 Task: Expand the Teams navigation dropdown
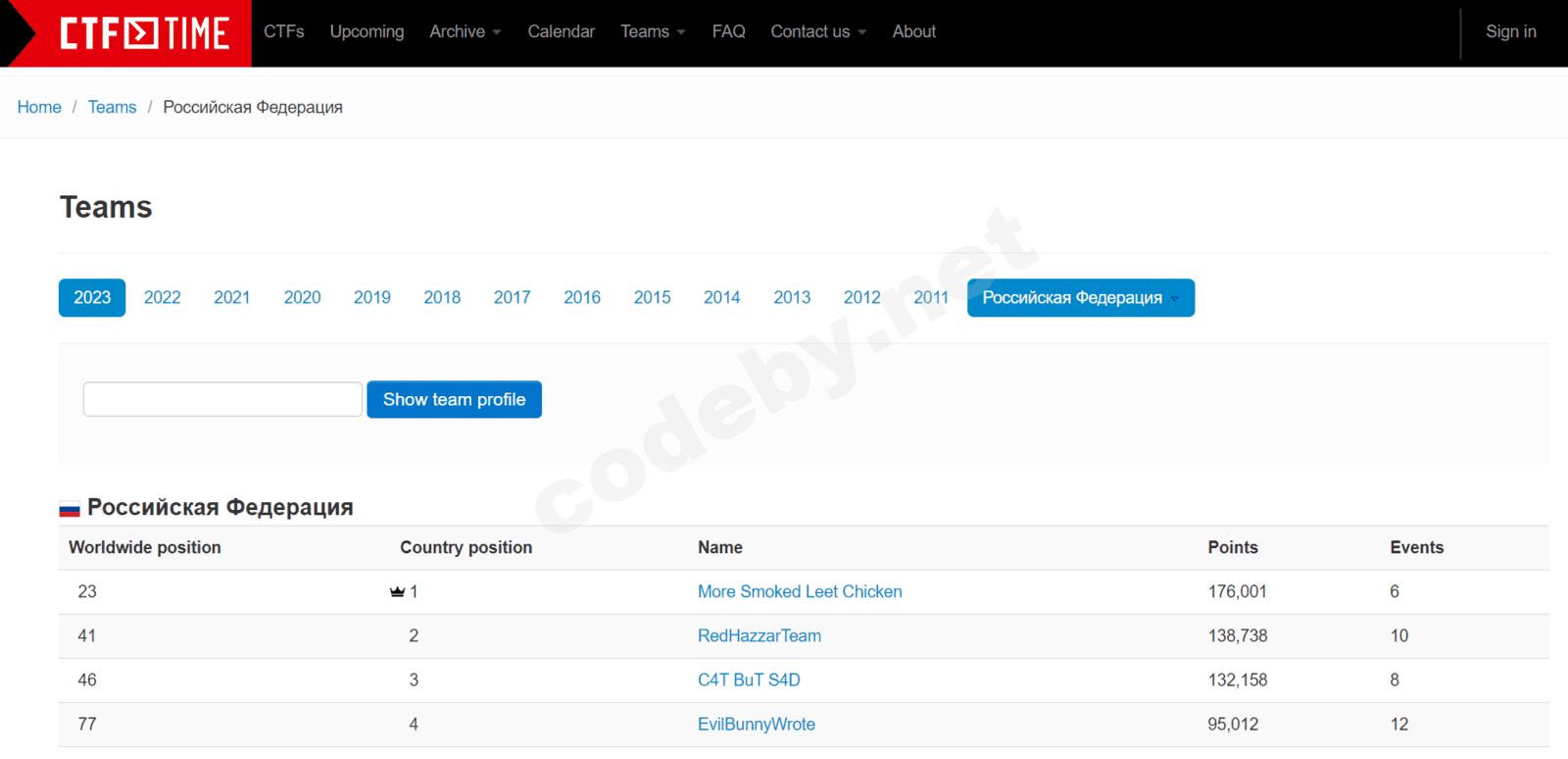pos(652,31)
